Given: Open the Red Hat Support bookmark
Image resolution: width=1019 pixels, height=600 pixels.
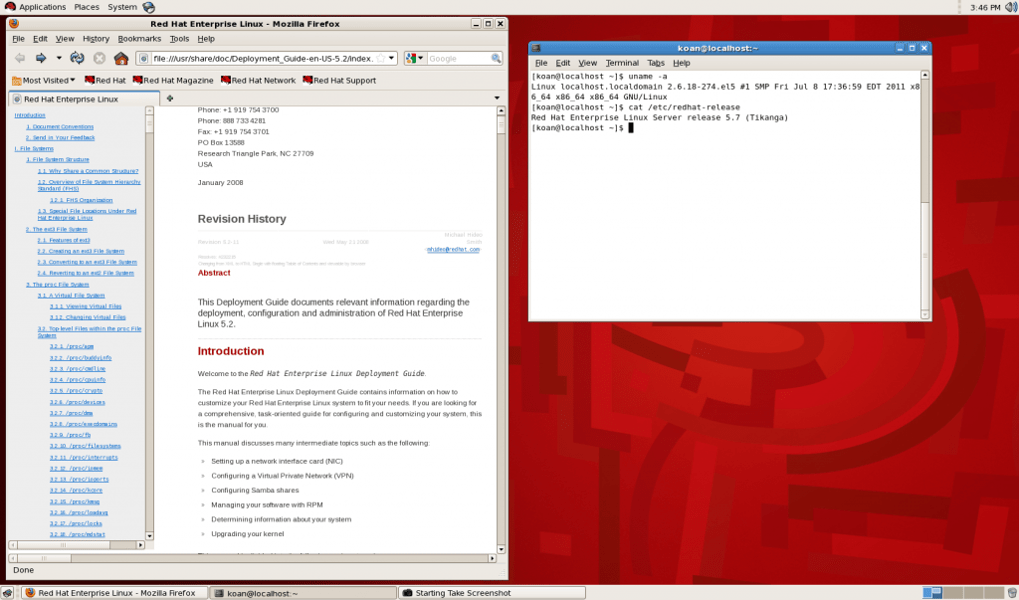Looking at the screenshot, I should tap(339, 81).
